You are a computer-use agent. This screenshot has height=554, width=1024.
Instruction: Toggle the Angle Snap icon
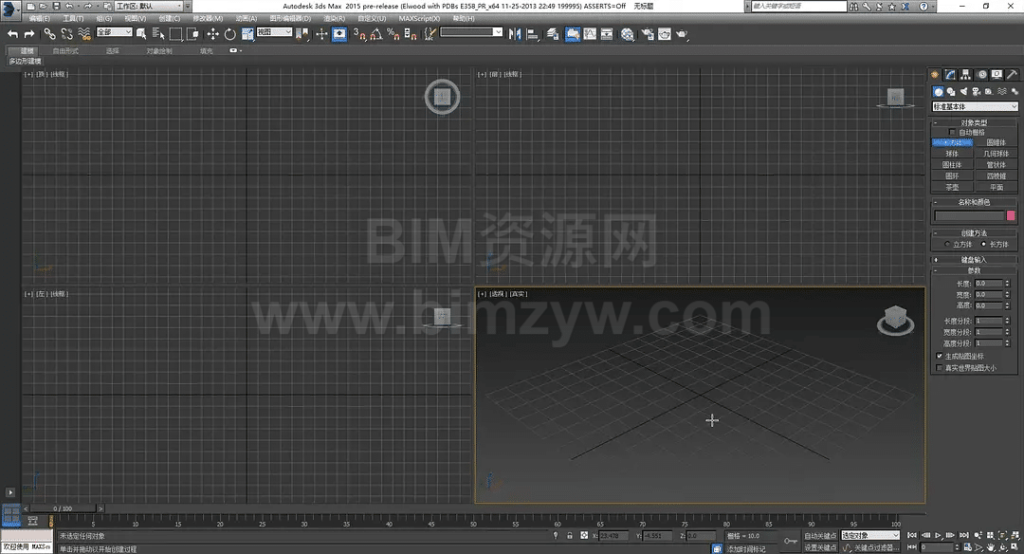[x=376, y=34]
